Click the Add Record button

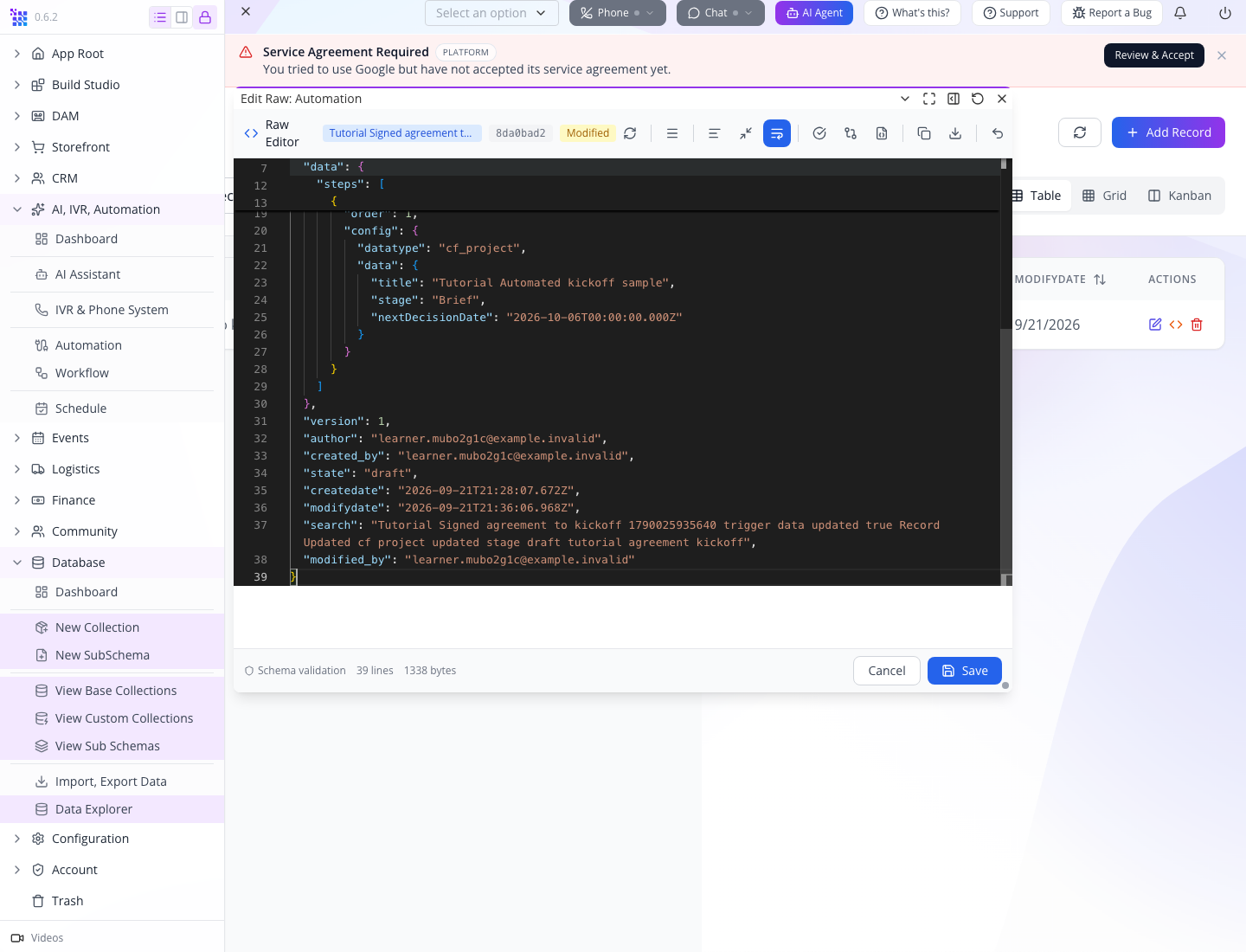coord(1168,132)
